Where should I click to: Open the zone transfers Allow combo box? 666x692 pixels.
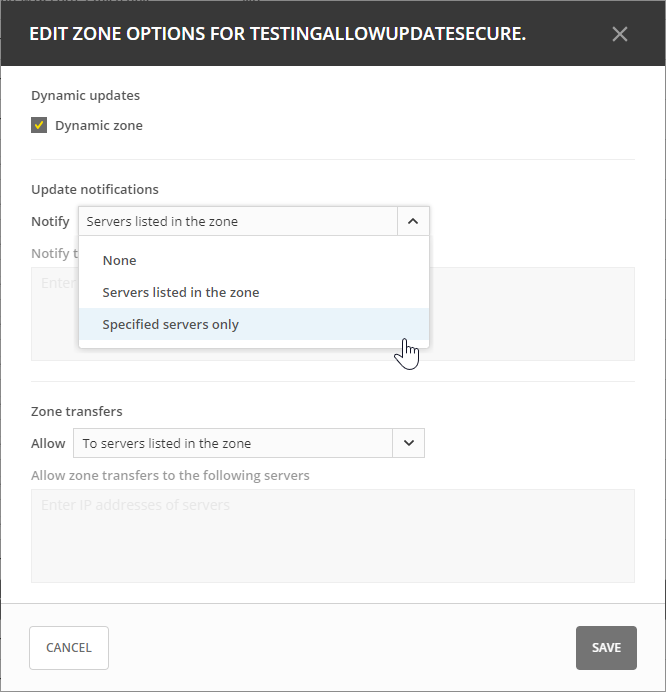(x=235, y=443)
